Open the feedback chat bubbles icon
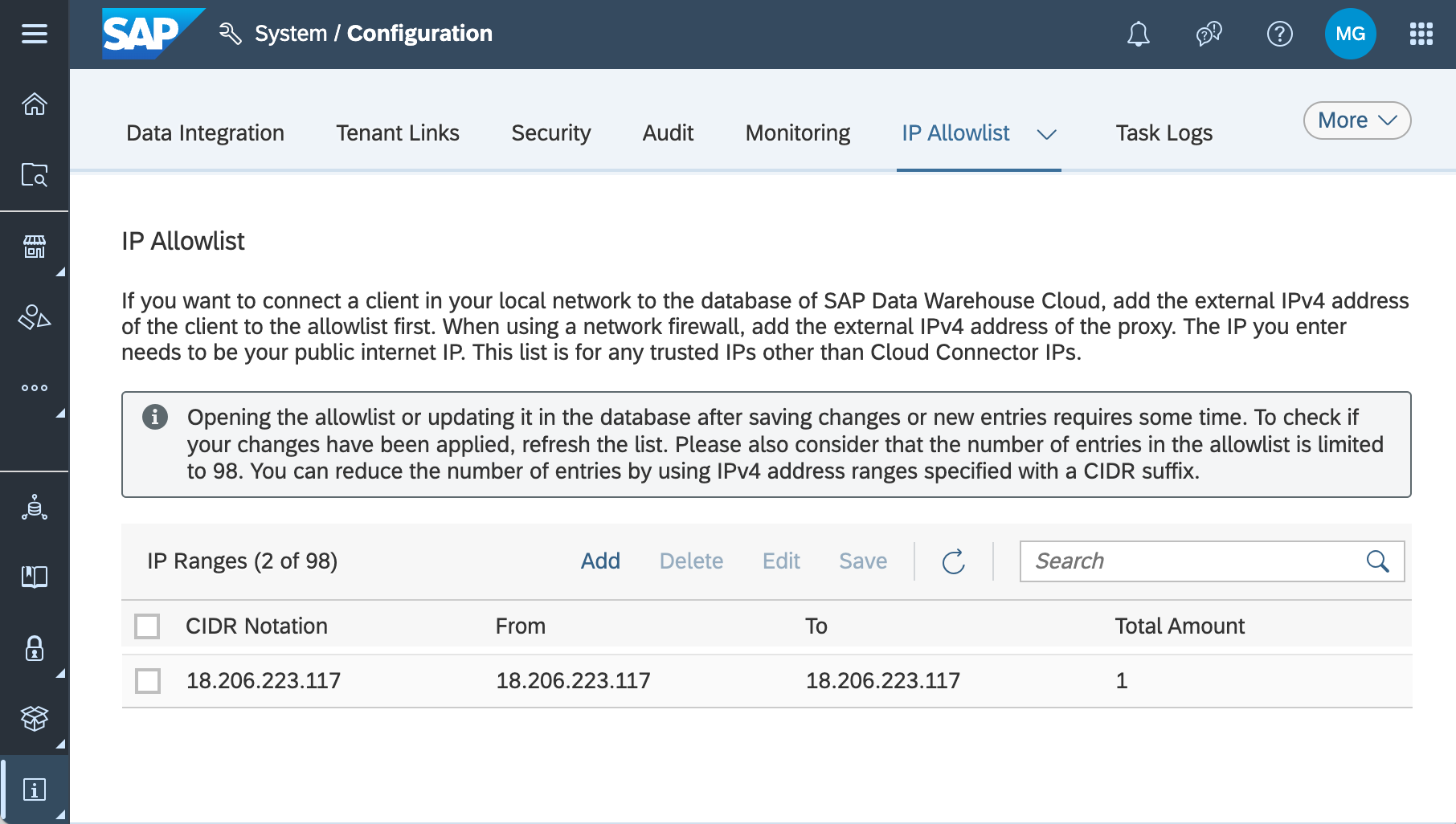 tap(1209, 34)
